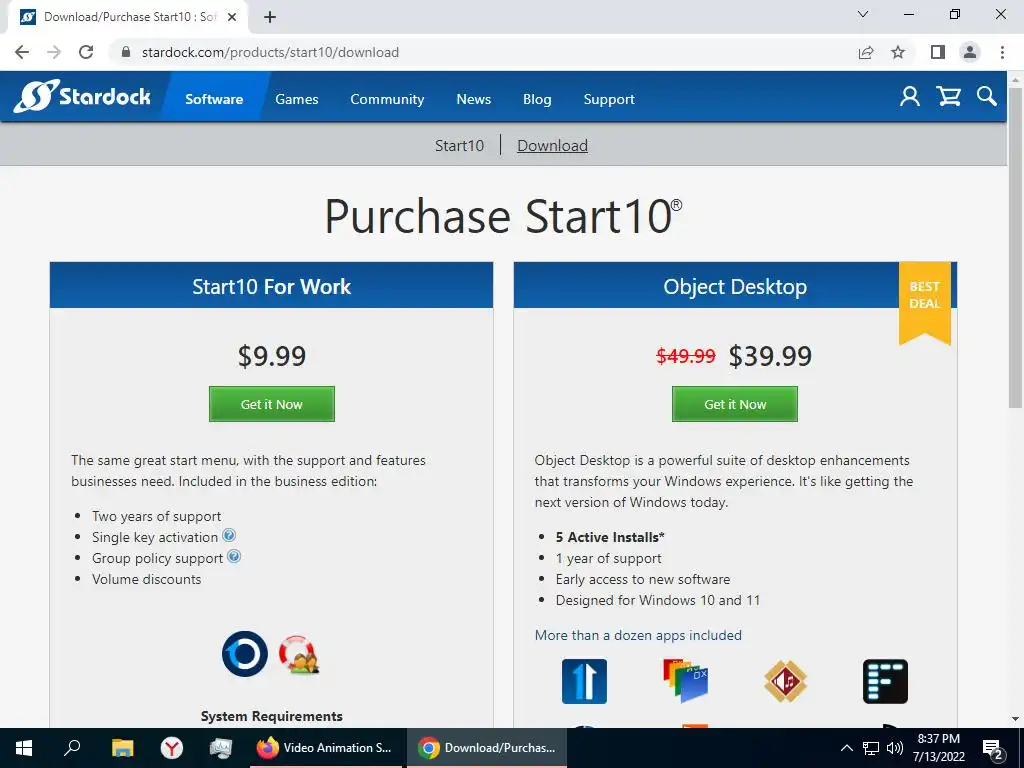Open the News menu item

click(x=473, y=99)
